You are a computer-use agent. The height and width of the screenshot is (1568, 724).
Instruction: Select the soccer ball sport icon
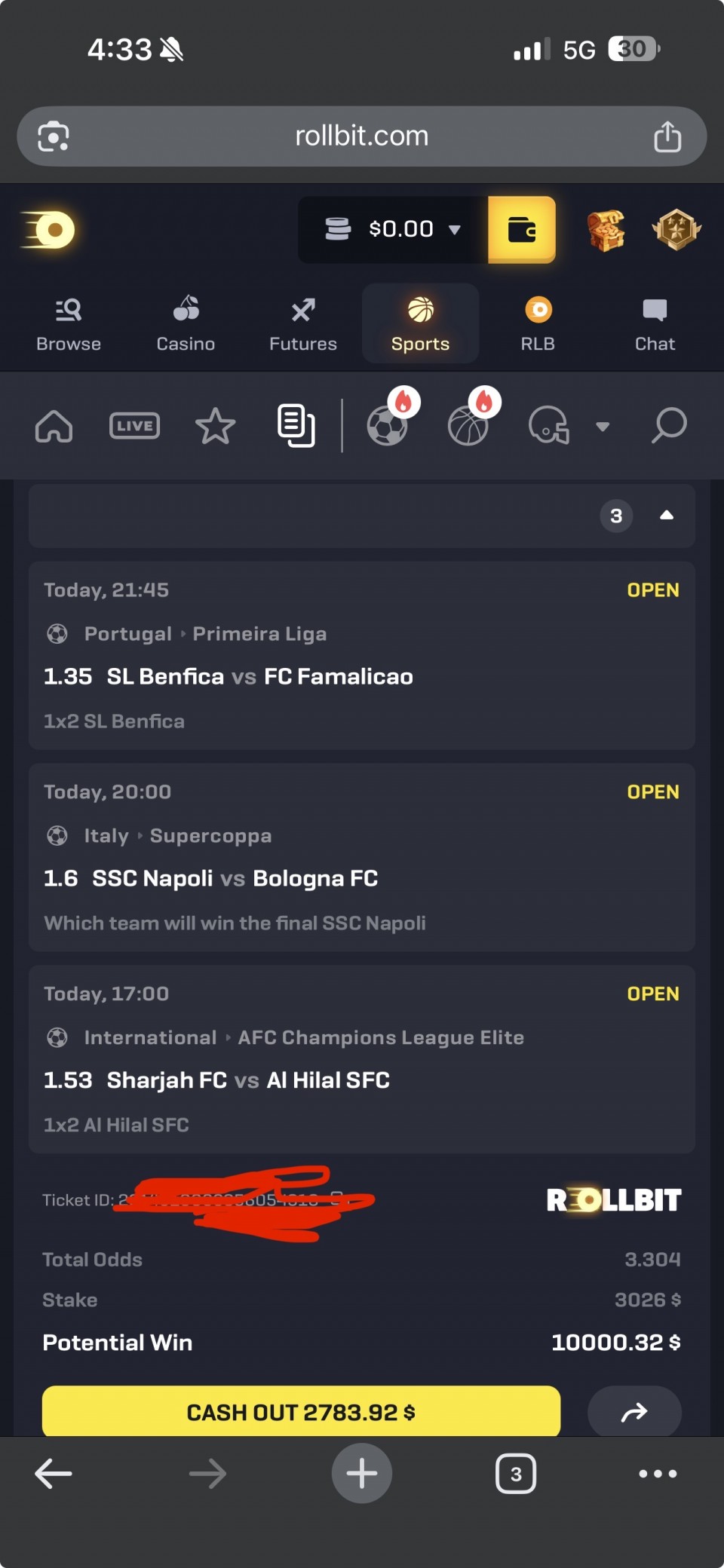tap(388, 426)
